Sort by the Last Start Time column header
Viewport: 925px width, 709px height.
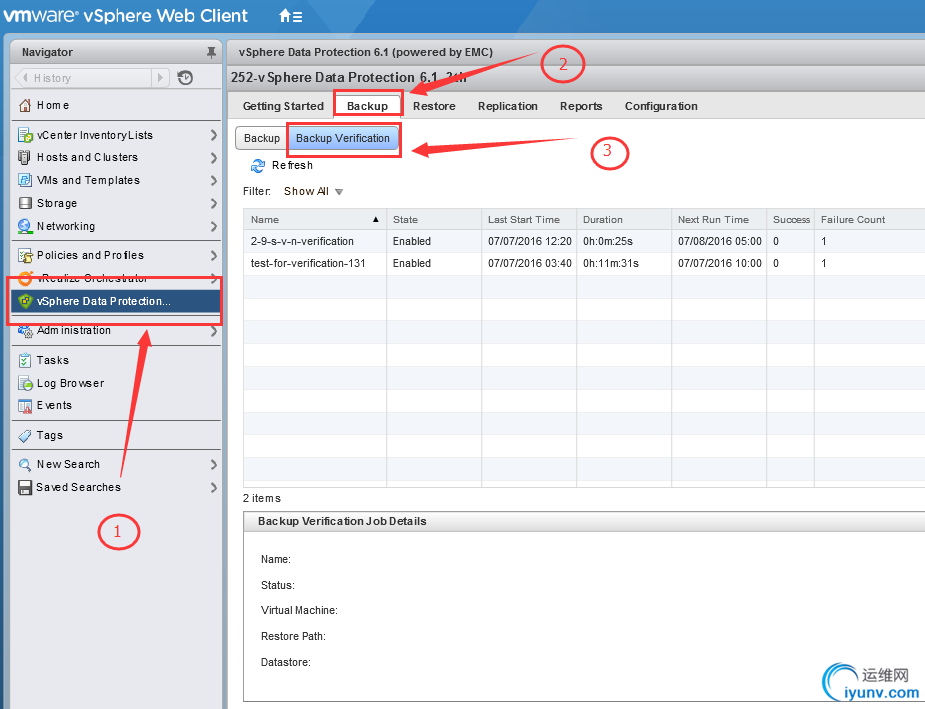[x=529, y=219]
